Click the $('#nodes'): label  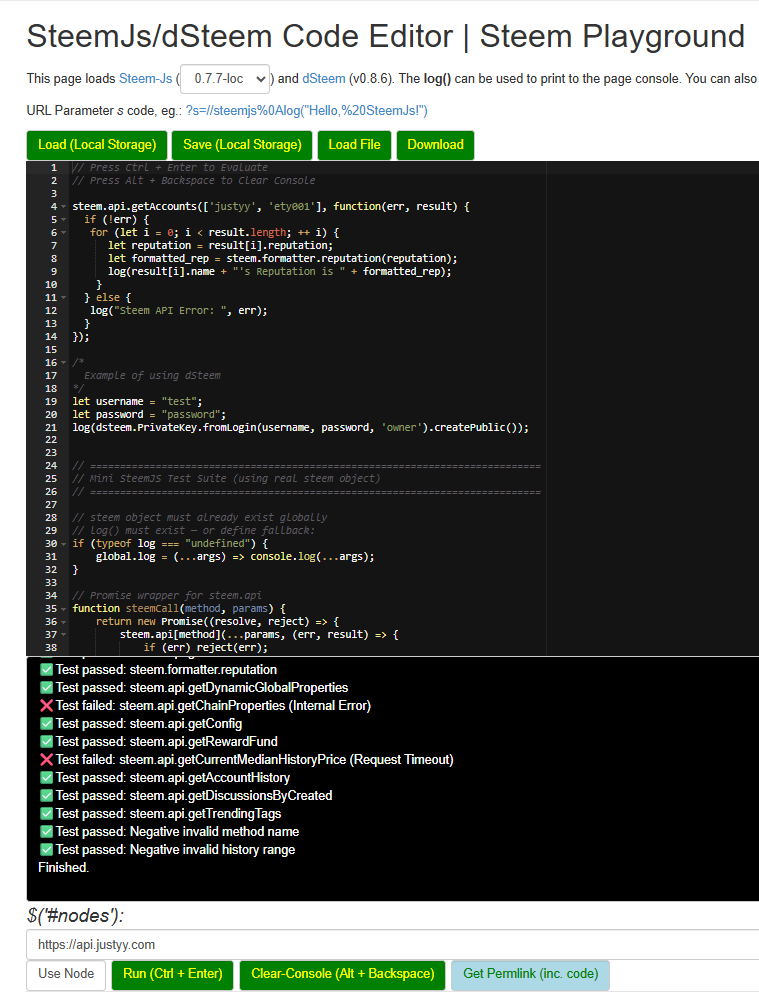(76, 915)
